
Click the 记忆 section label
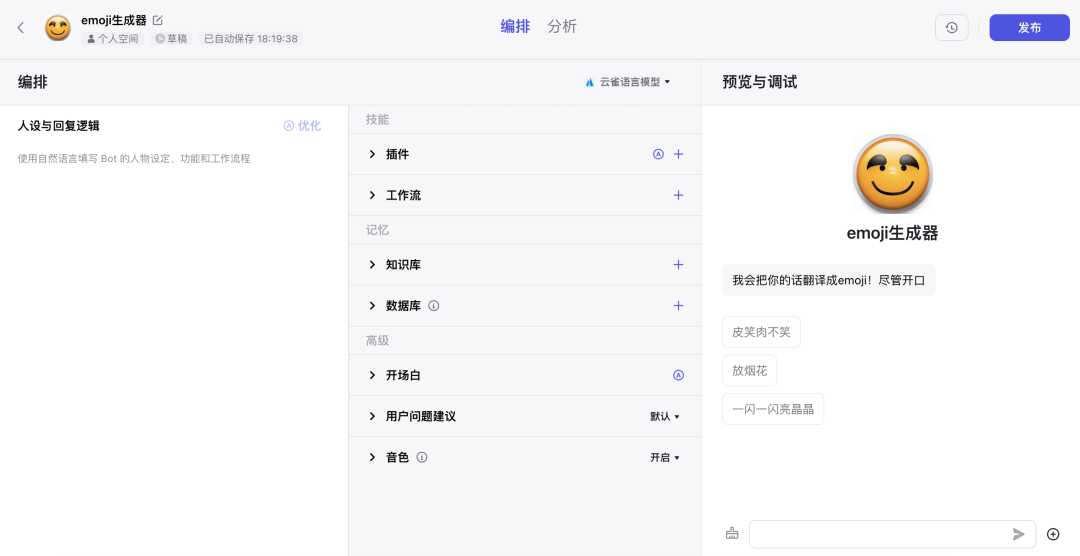(x=377, y=230)
